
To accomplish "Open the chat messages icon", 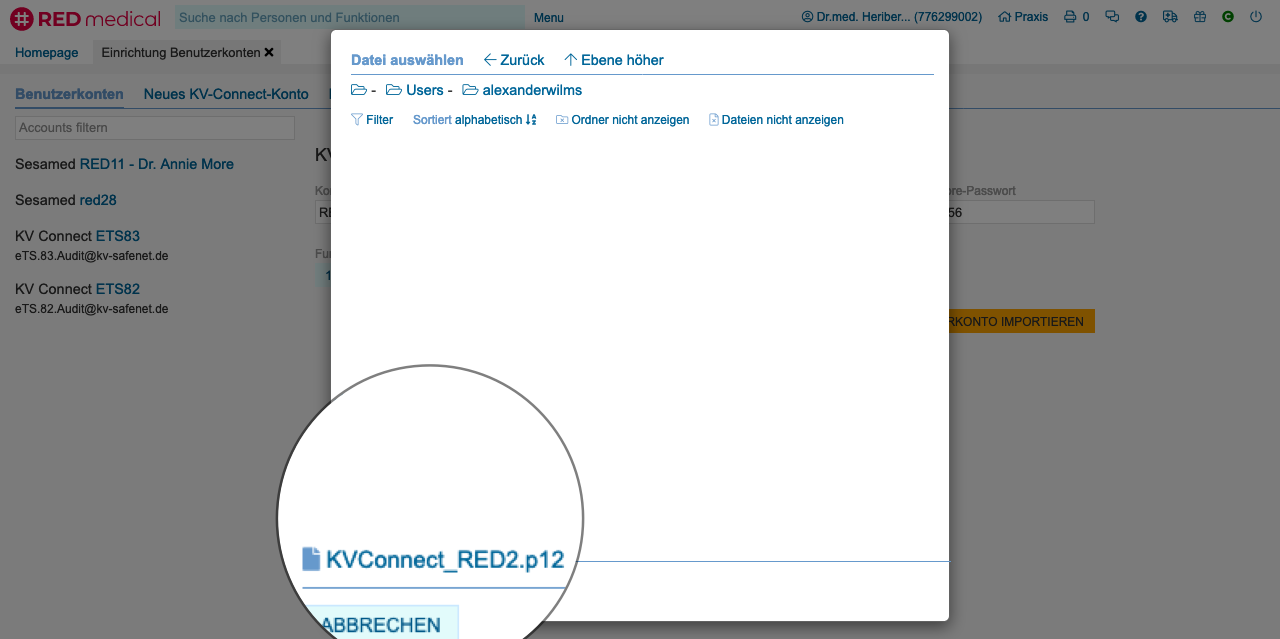I will (x=1111, y=17).
